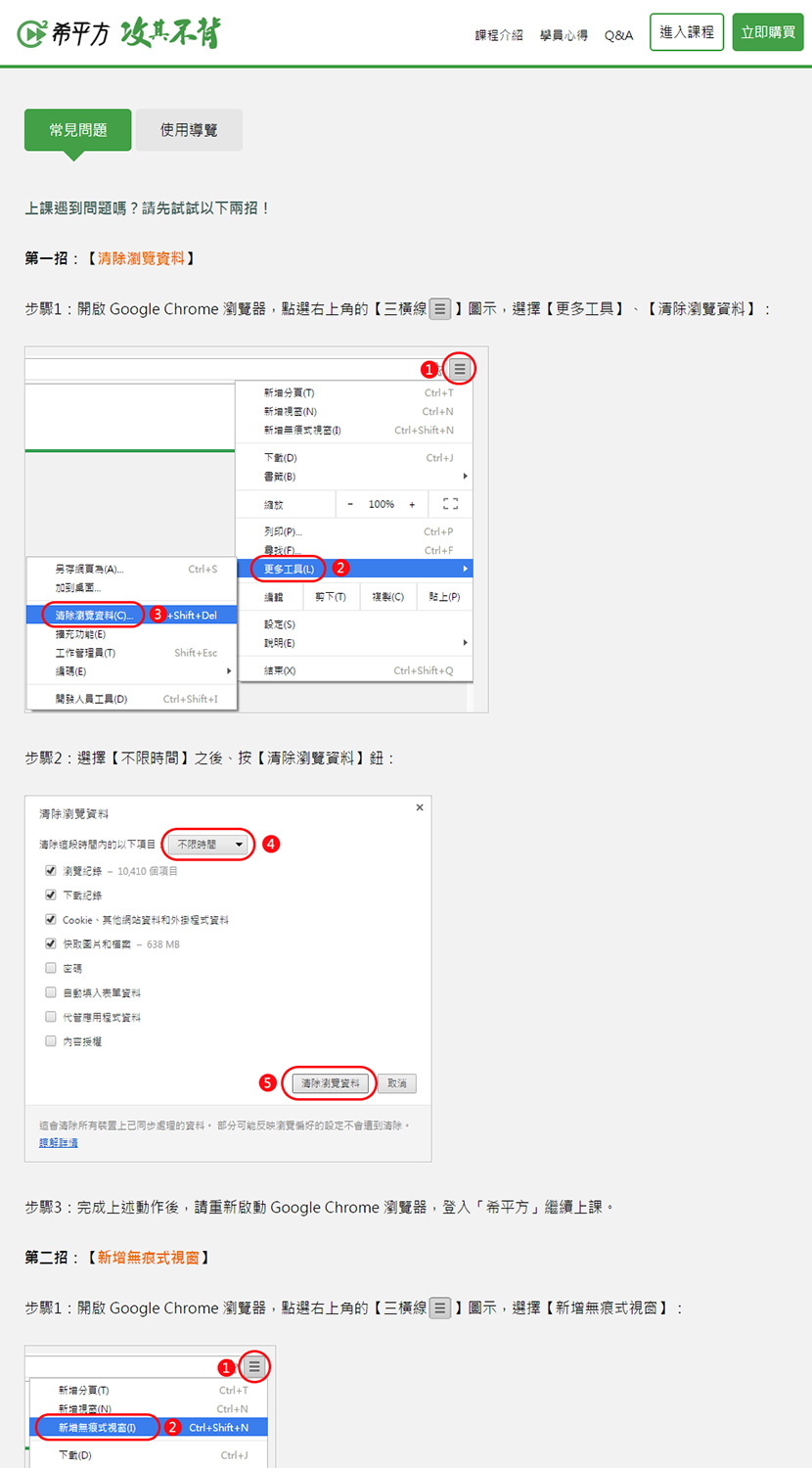Click the orange 清除瀏覽資料 heading text
Screen dimensions: 812x1468
tap(141, 258)
